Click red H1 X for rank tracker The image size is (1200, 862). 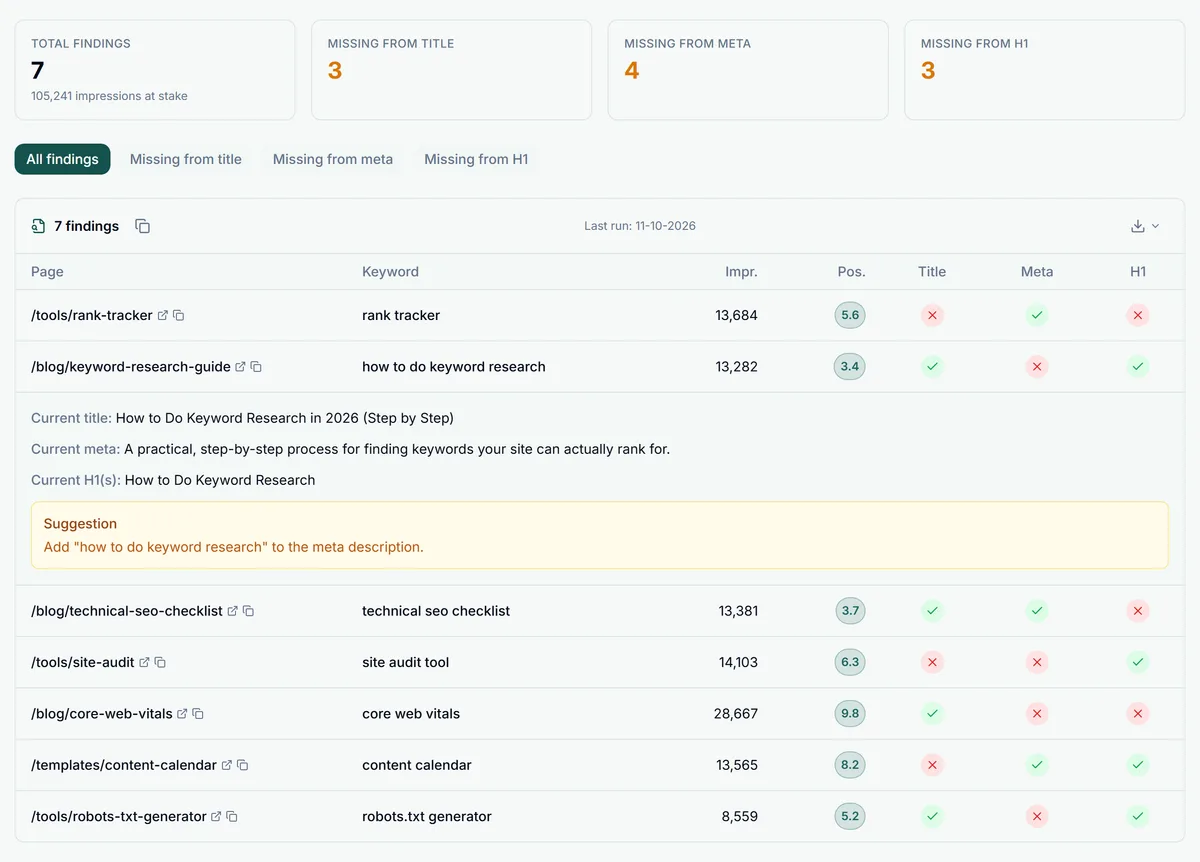[1138, 315]
